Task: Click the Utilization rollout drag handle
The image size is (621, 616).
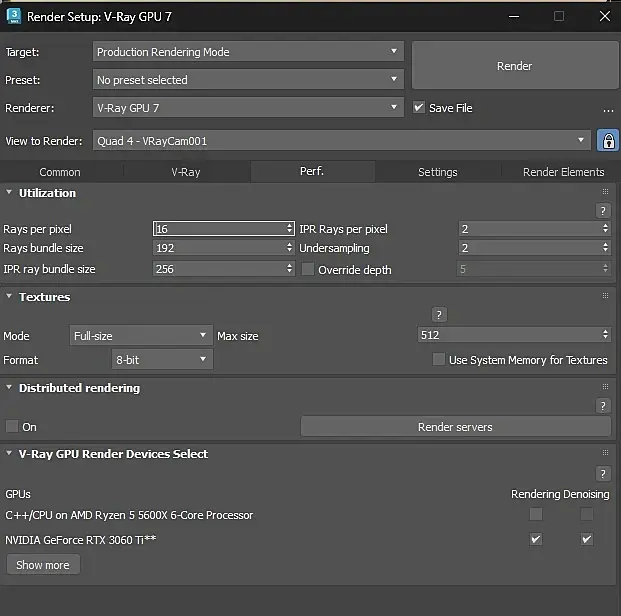Action: (605, 192)
